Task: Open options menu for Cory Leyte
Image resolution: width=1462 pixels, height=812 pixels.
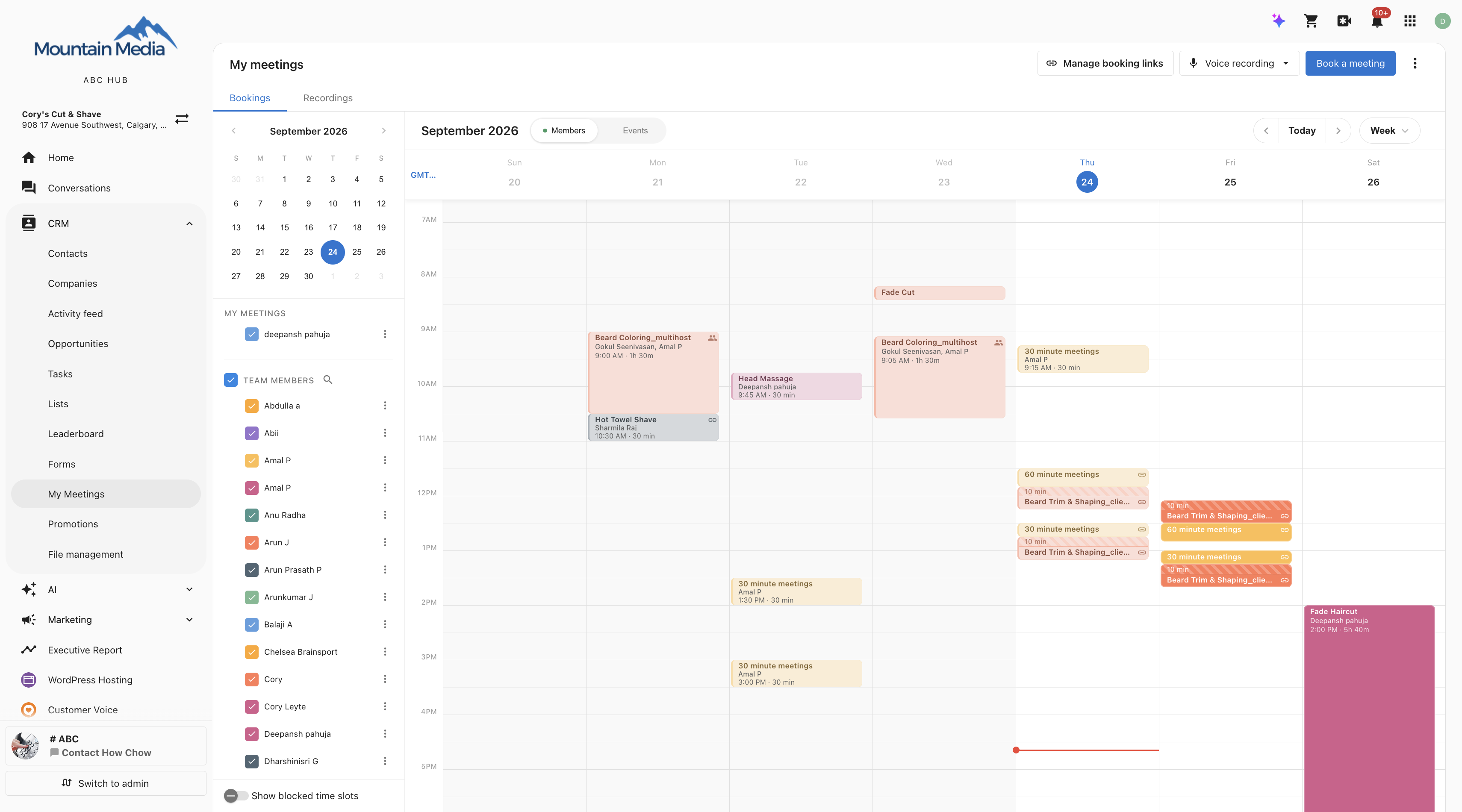Action: (385, 706)
